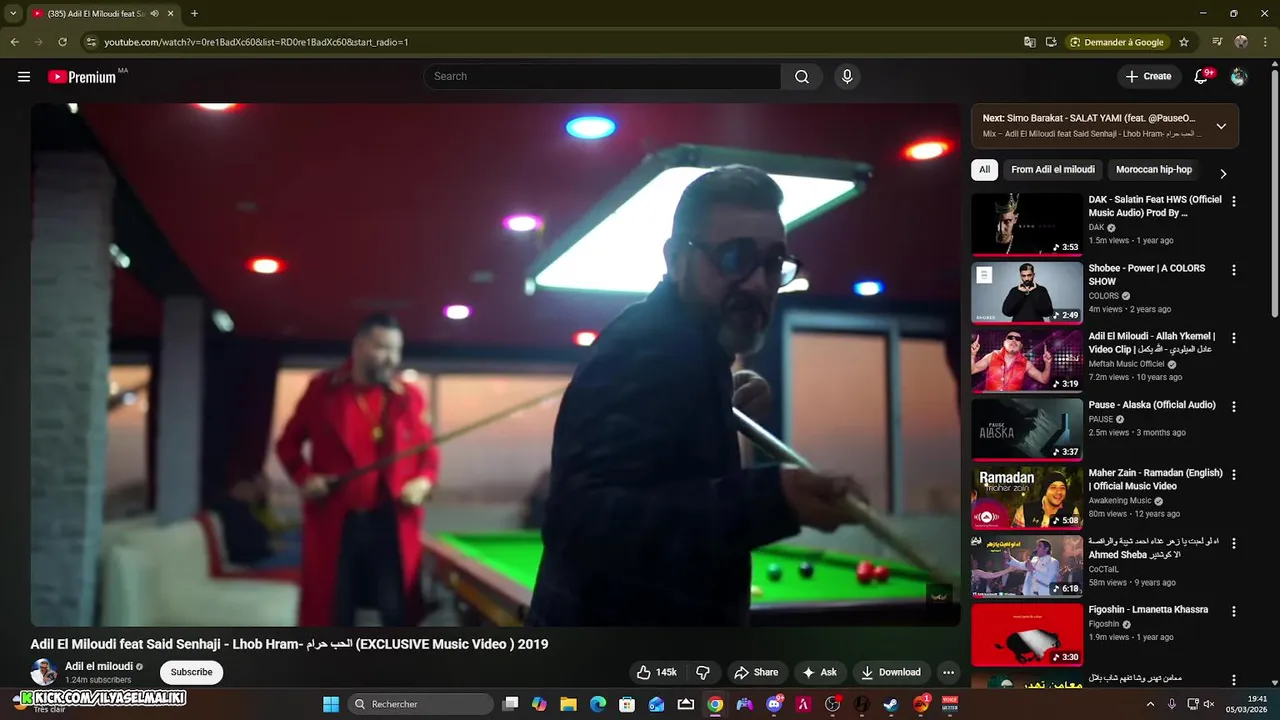Open DAK Salatin video thumbnail

(x=1027, y=224)
